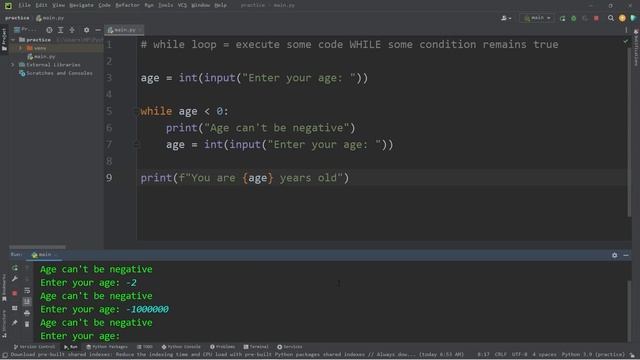The image size is (640, 360).
Task: Select opened file target icon in Project panel
Action: [49, 30]
